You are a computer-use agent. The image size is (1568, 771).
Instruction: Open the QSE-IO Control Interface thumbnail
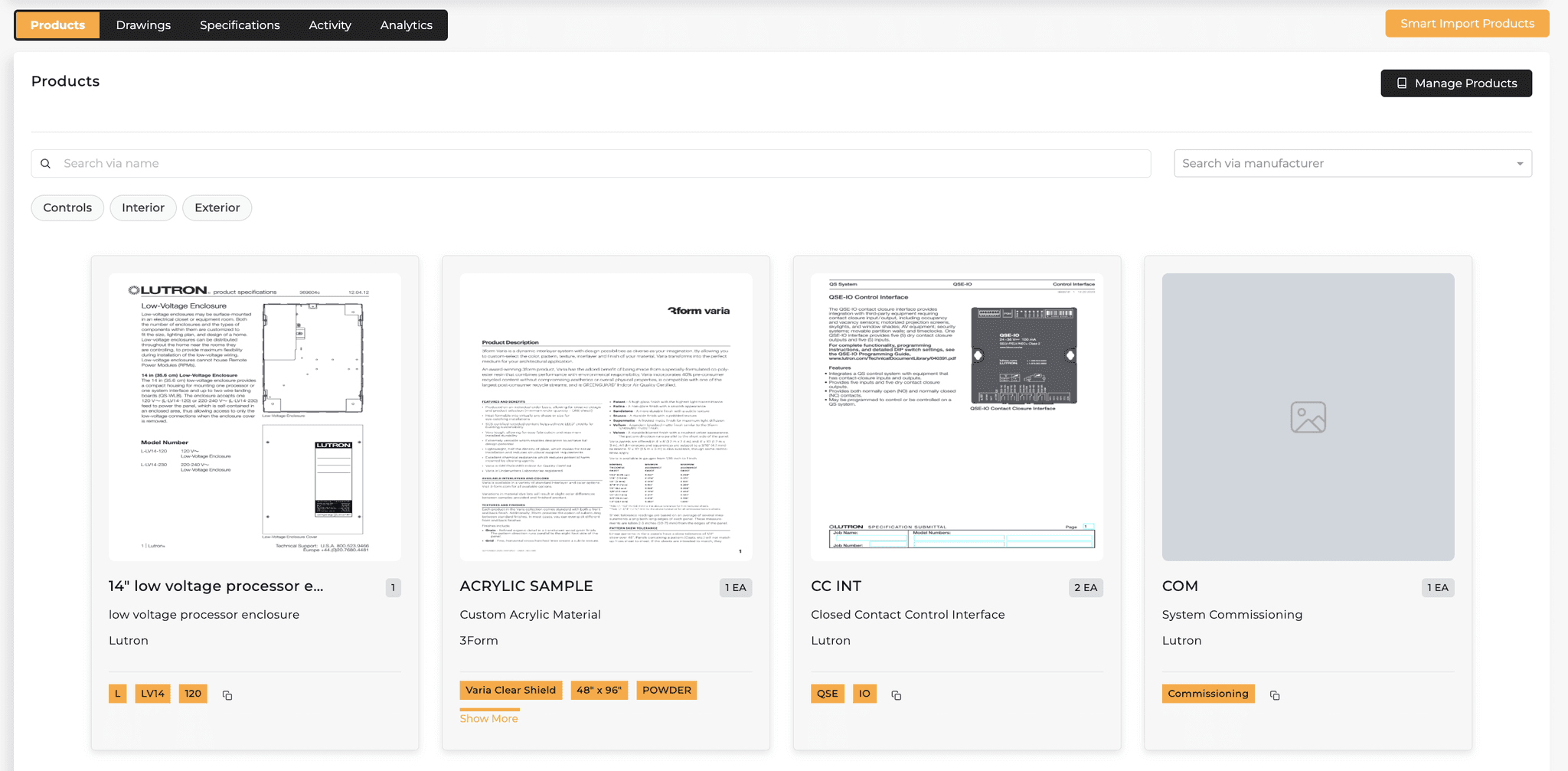tap(957, 417)
